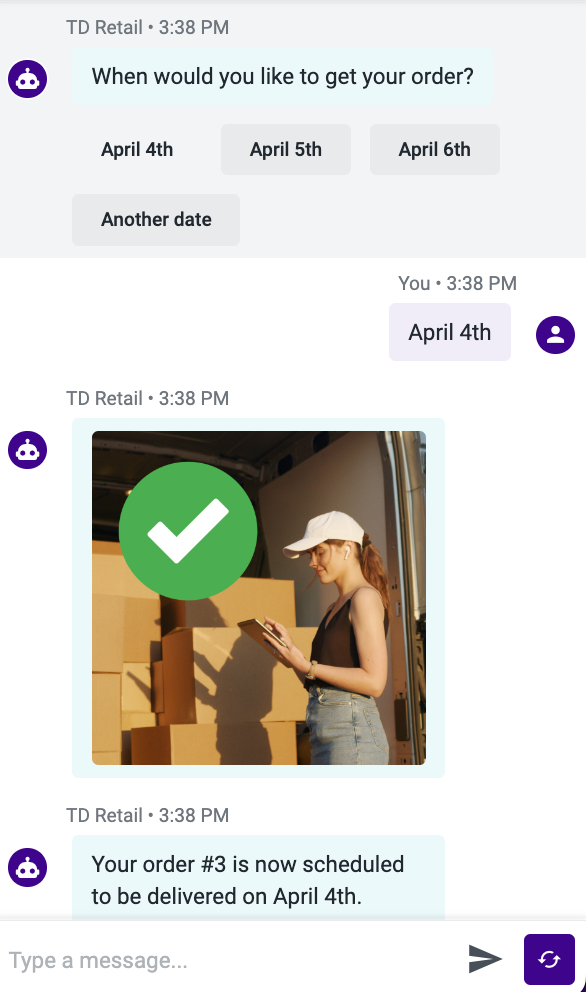
Task: Click the TD Retail label above the order question
Action: [x=104, y=27]
